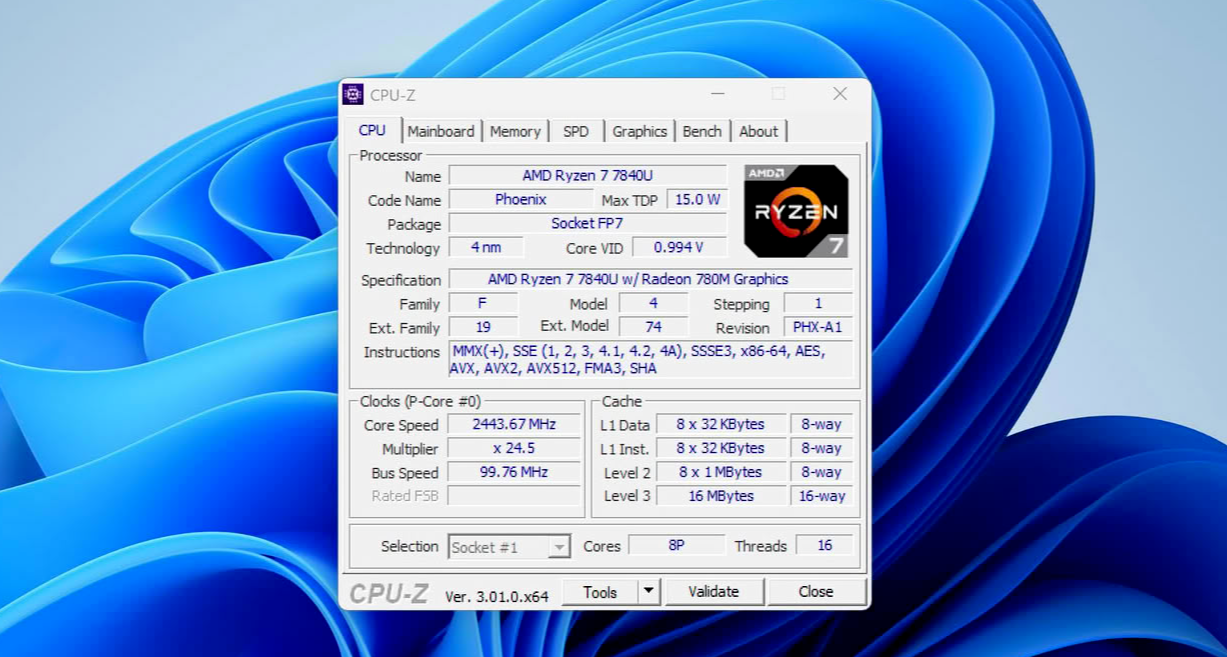Click the Validate button
This screenshot has width=1227, height=657.
714,592
